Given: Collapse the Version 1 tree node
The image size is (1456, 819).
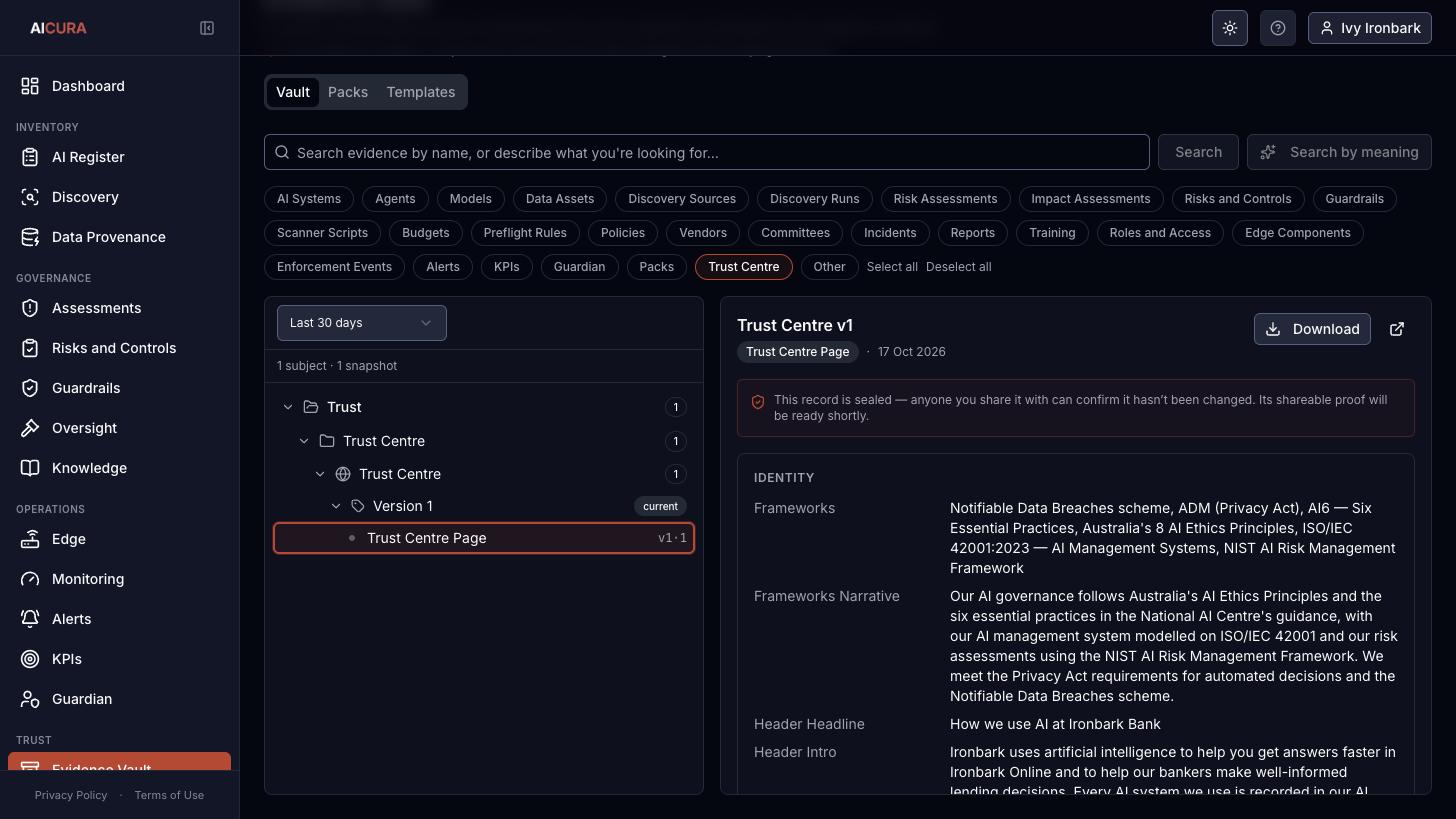Looking at the screenshot, I should click(336, 506).
